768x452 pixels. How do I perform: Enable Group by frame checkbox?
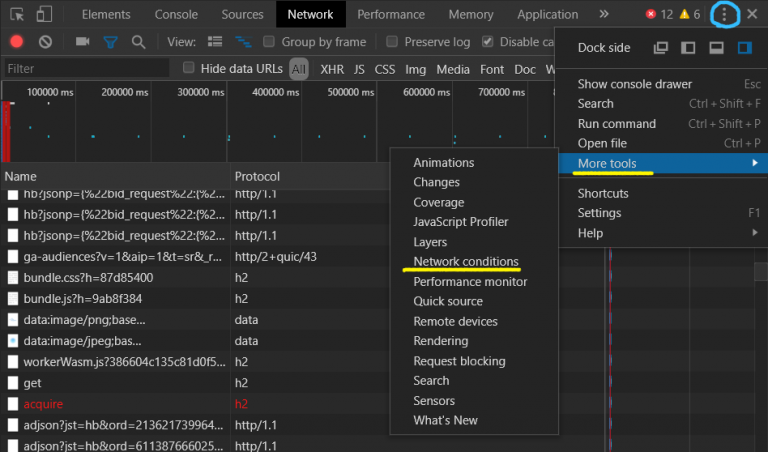268,42
